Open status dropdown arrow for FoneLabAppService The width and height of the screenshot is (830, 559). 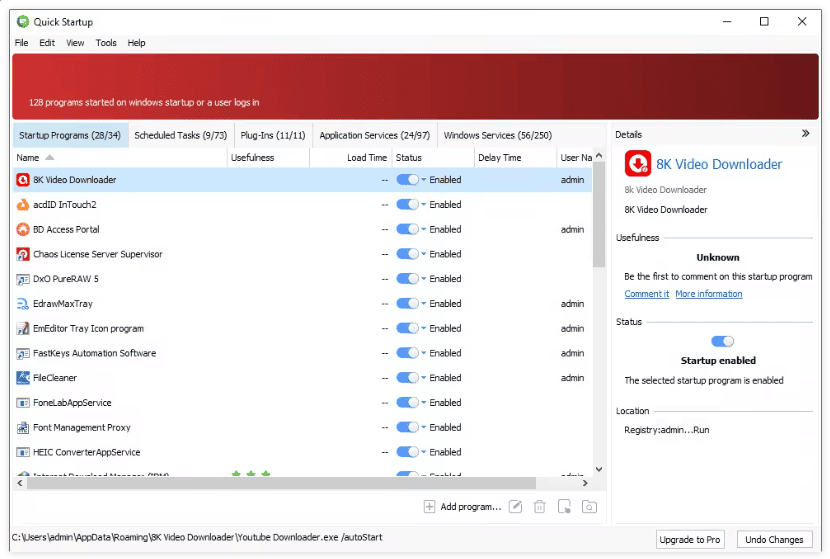(423, 403)
